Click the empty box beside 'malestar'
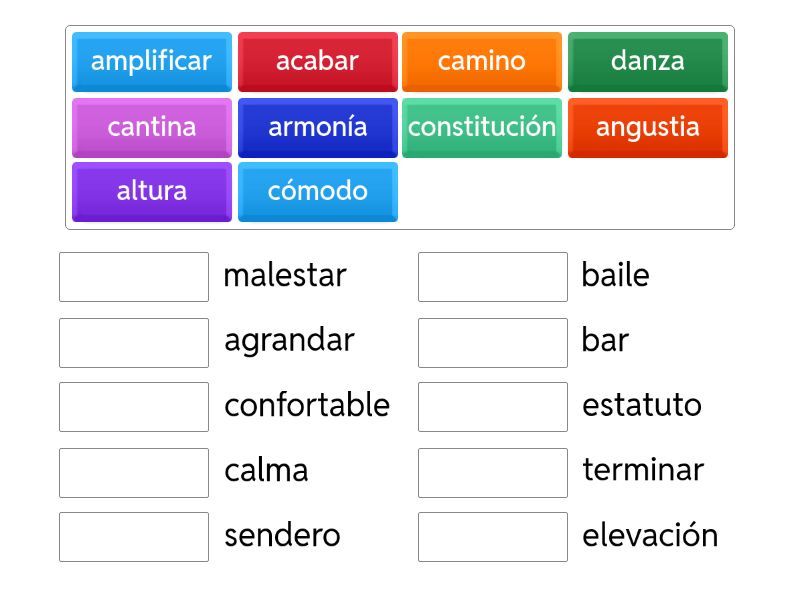Viewport: 800px width, 600px height. (134, 277)
